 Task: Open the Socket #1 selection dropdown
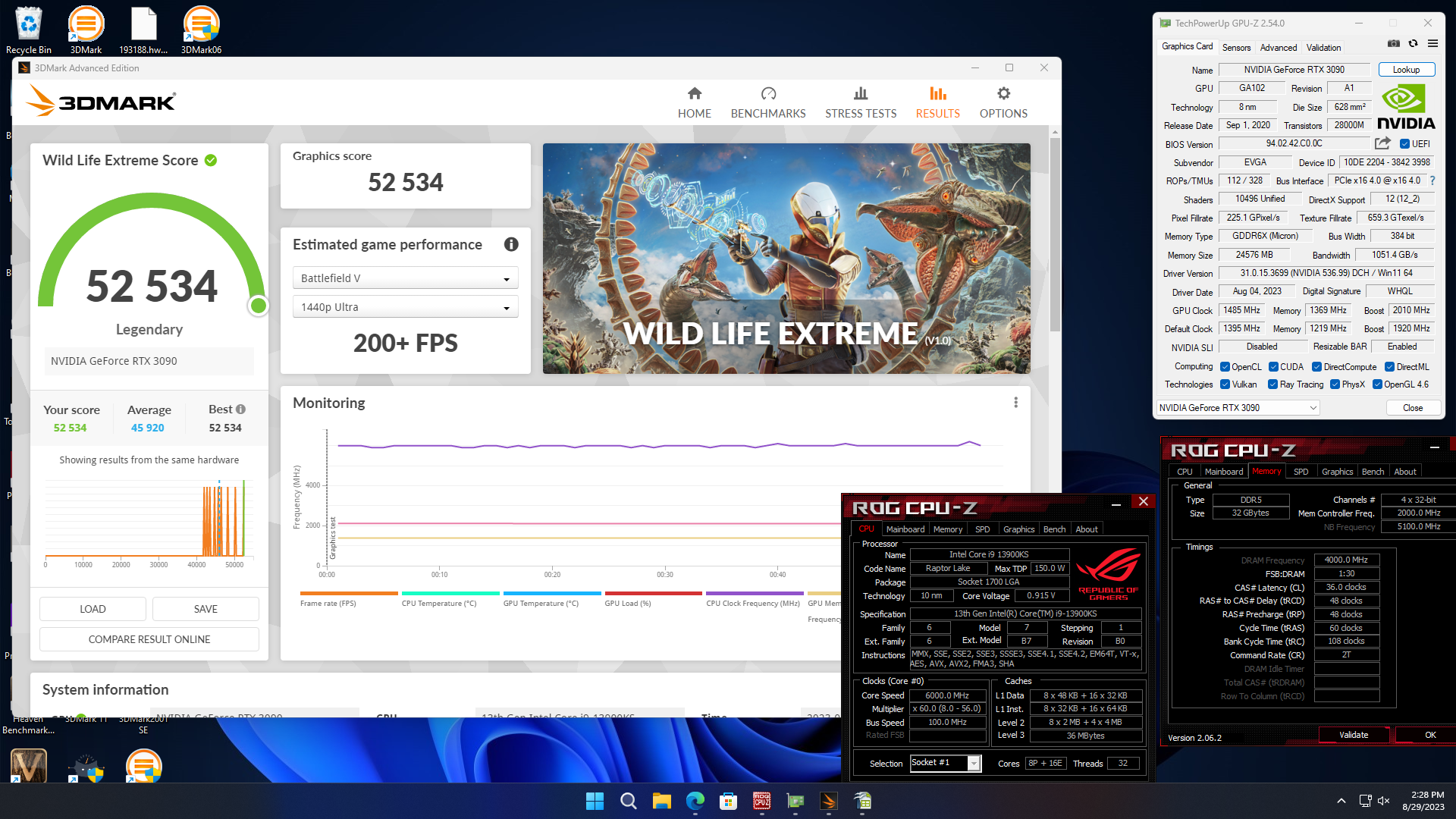945,763
